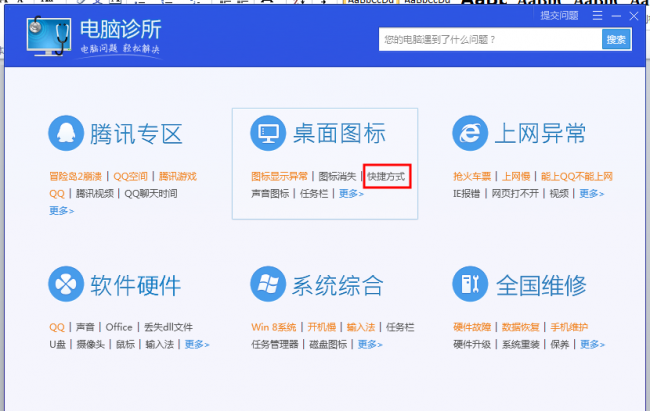This screenshot has width=650, height=411.
Task: Select the QQ聊天时间 link
Action: coord(151,194)
